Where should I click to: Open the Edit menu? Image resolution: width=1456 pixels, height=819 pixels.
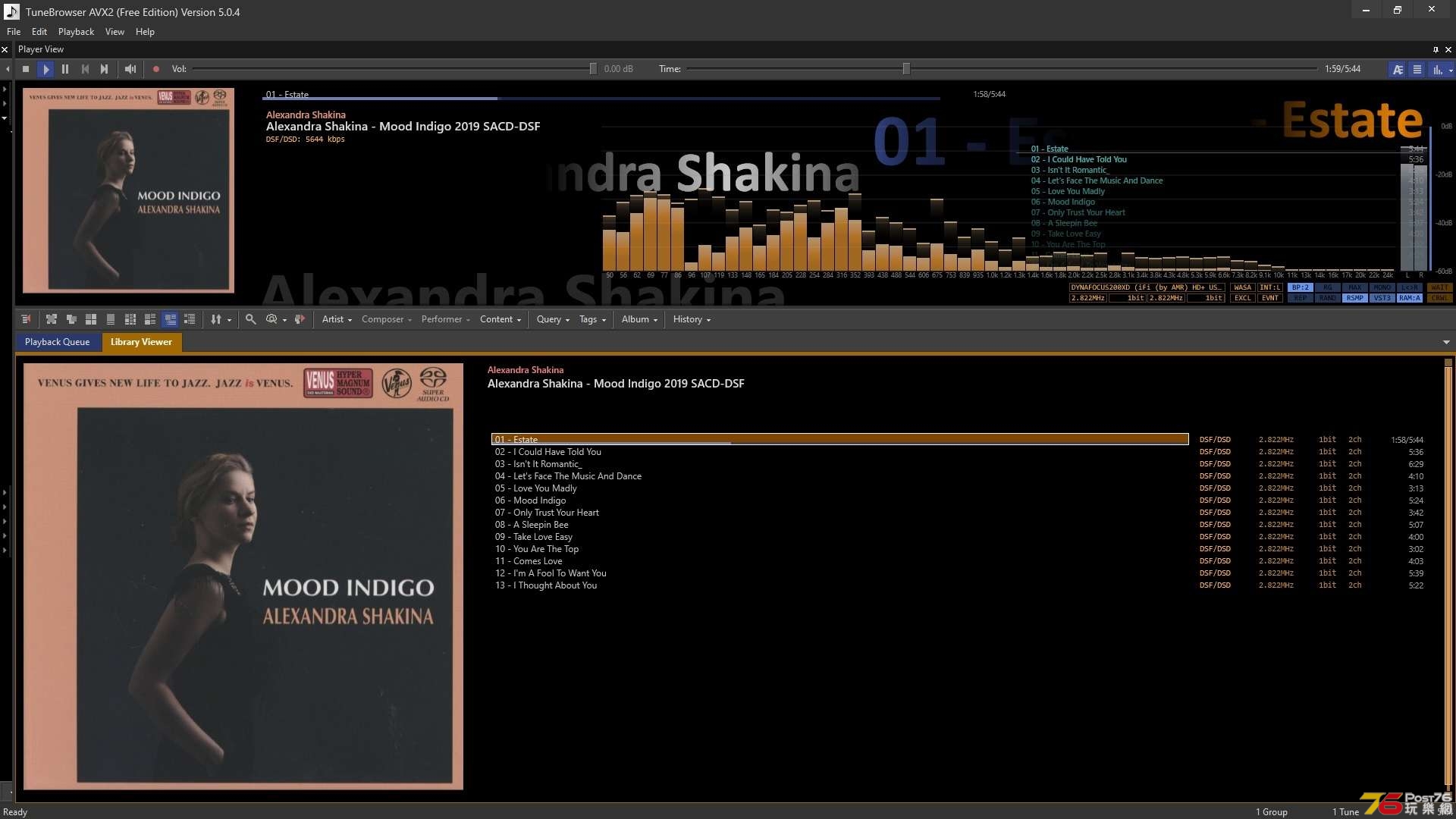pos(39,32)
